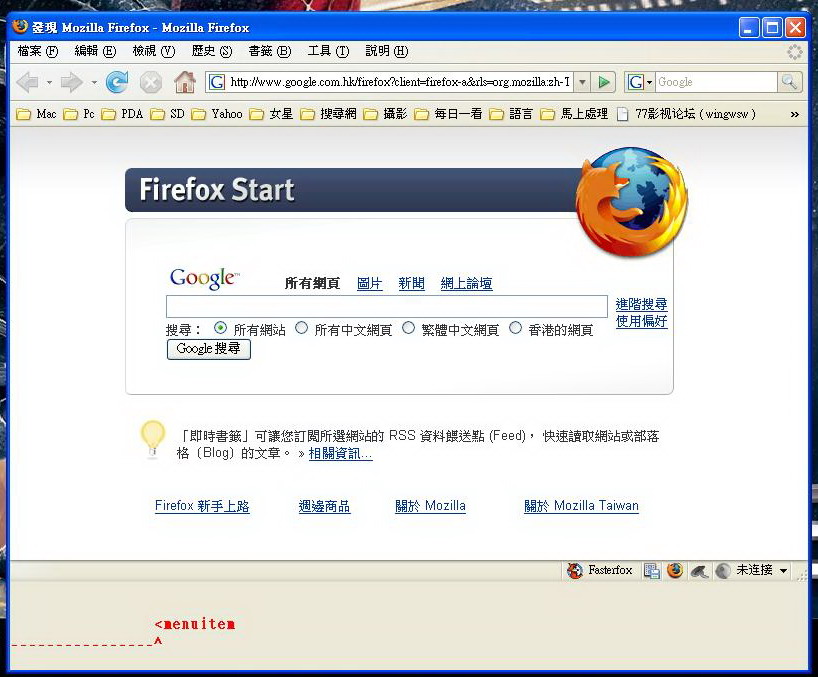
Task: Open the 進階搜尋 link
Action: click(x=641, y=304)
